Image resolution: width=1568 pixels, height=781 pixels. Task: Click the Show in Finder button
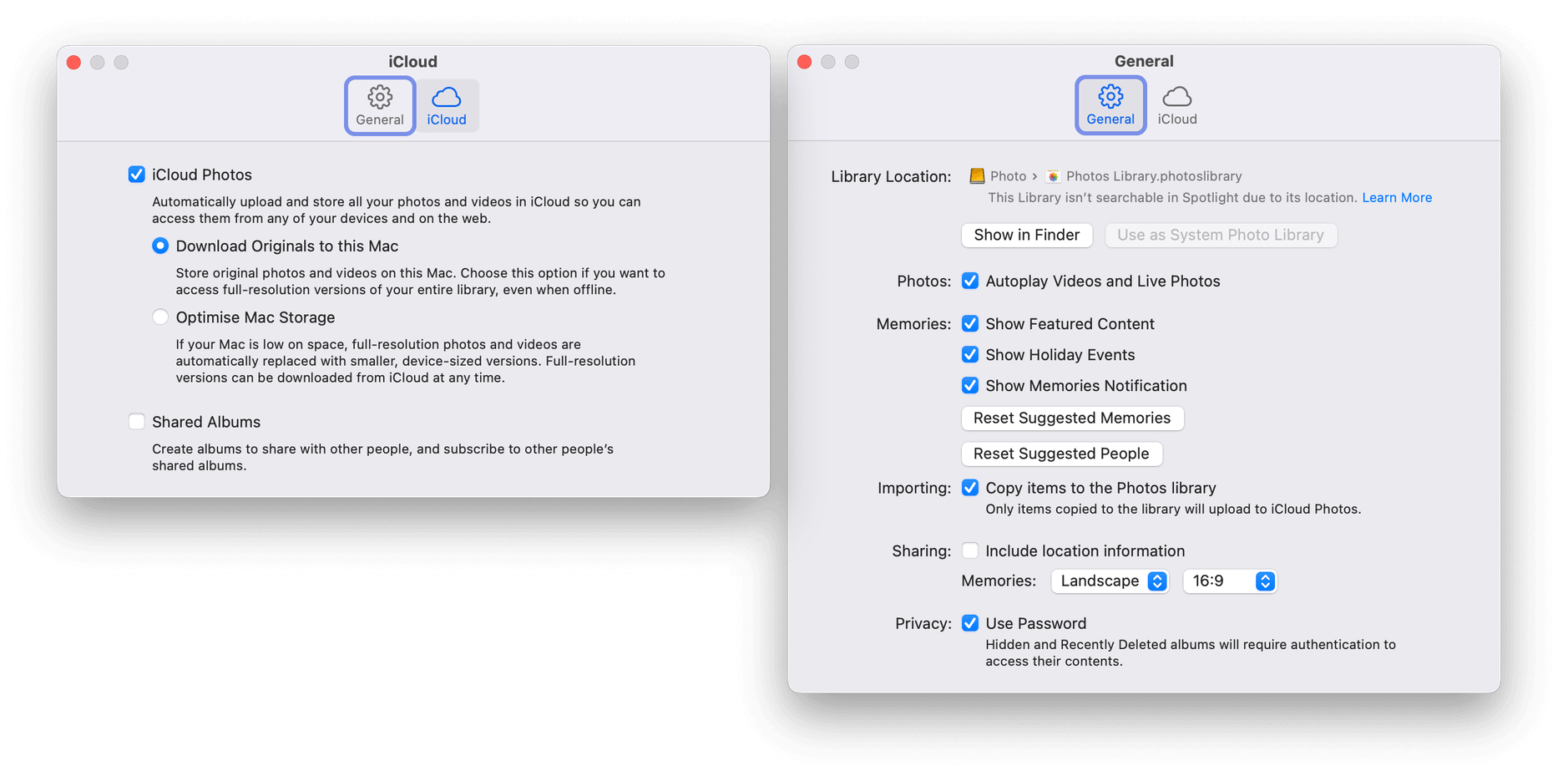[1027, 235]
